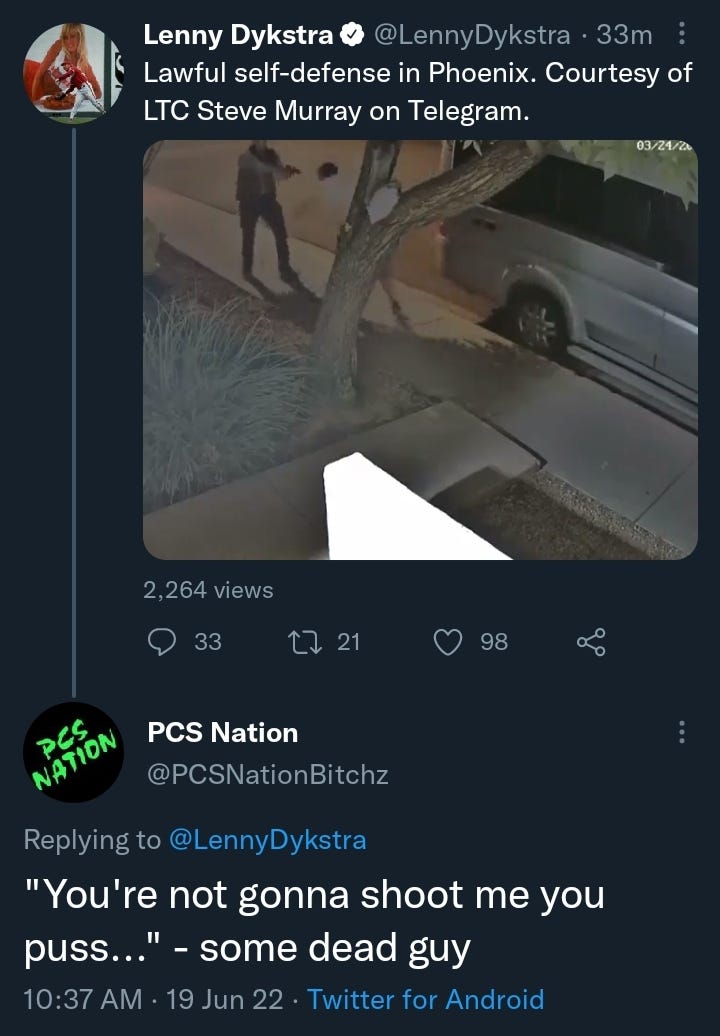Click the 10:37 AM 19 Jun 22 timestamp

click(152, 999)
